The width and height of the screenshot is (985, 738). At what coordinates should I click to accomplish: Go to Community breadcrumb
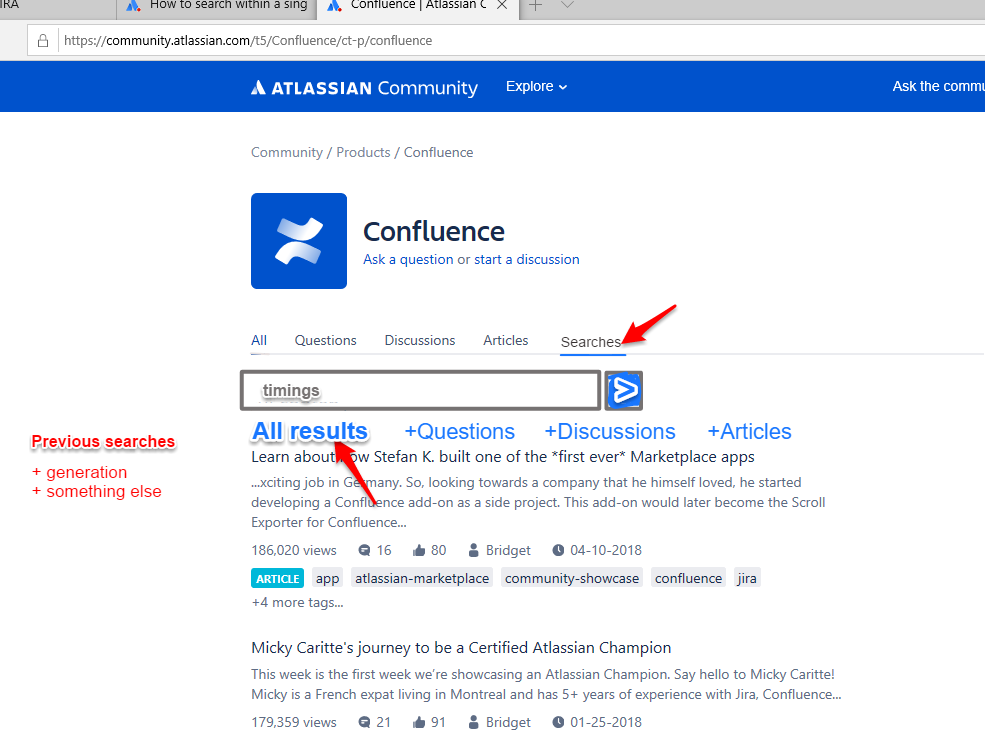286,153
